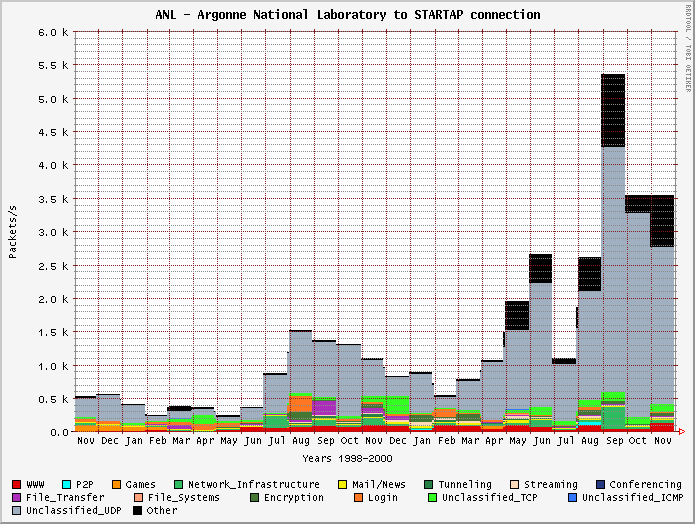
Task: Click the 'File_Transfer' legend label
Action: [x=65, y=497]
